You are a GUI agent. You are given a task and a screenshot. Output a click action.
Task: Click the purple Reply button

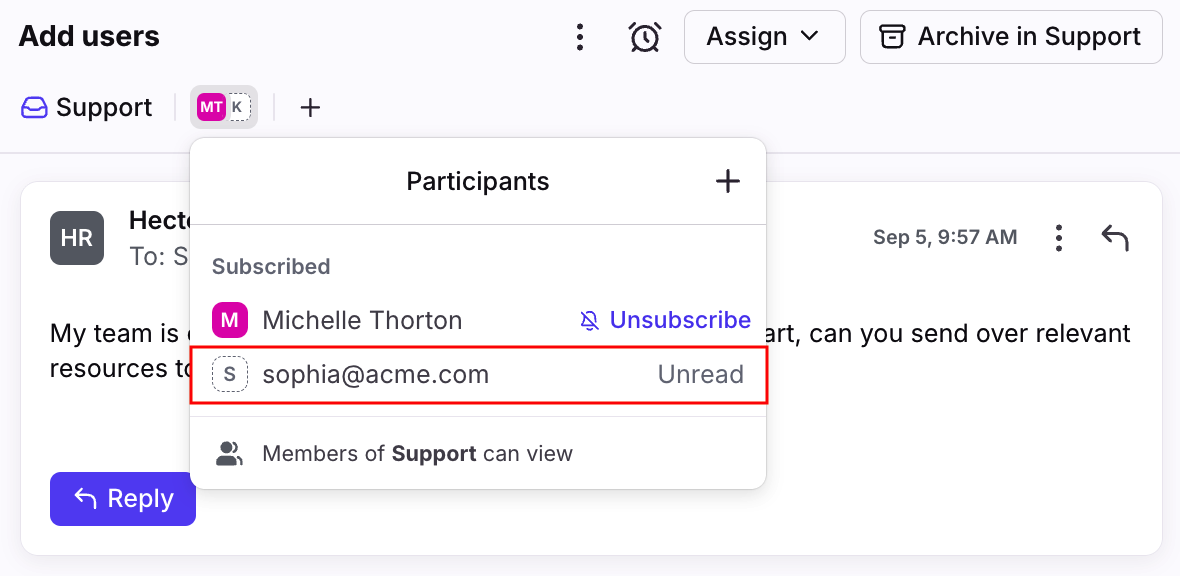123,498
